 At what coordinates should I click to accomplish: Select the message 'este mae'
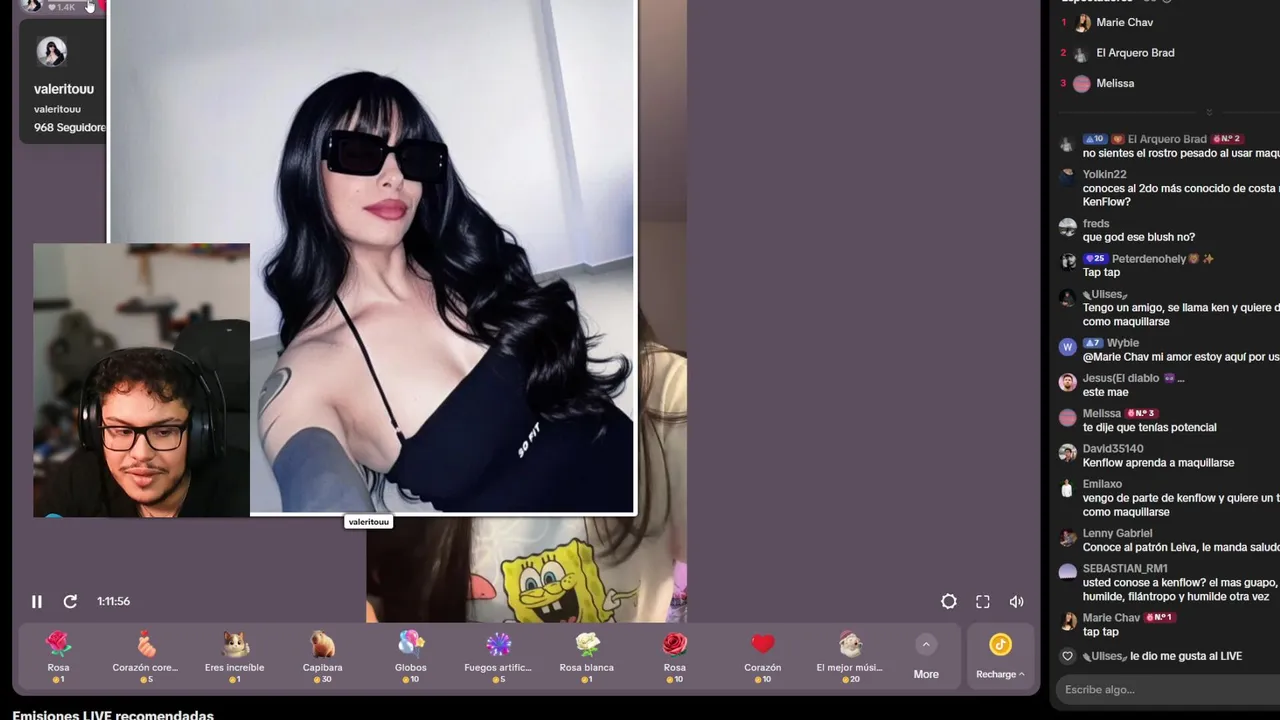point(1105,392)
